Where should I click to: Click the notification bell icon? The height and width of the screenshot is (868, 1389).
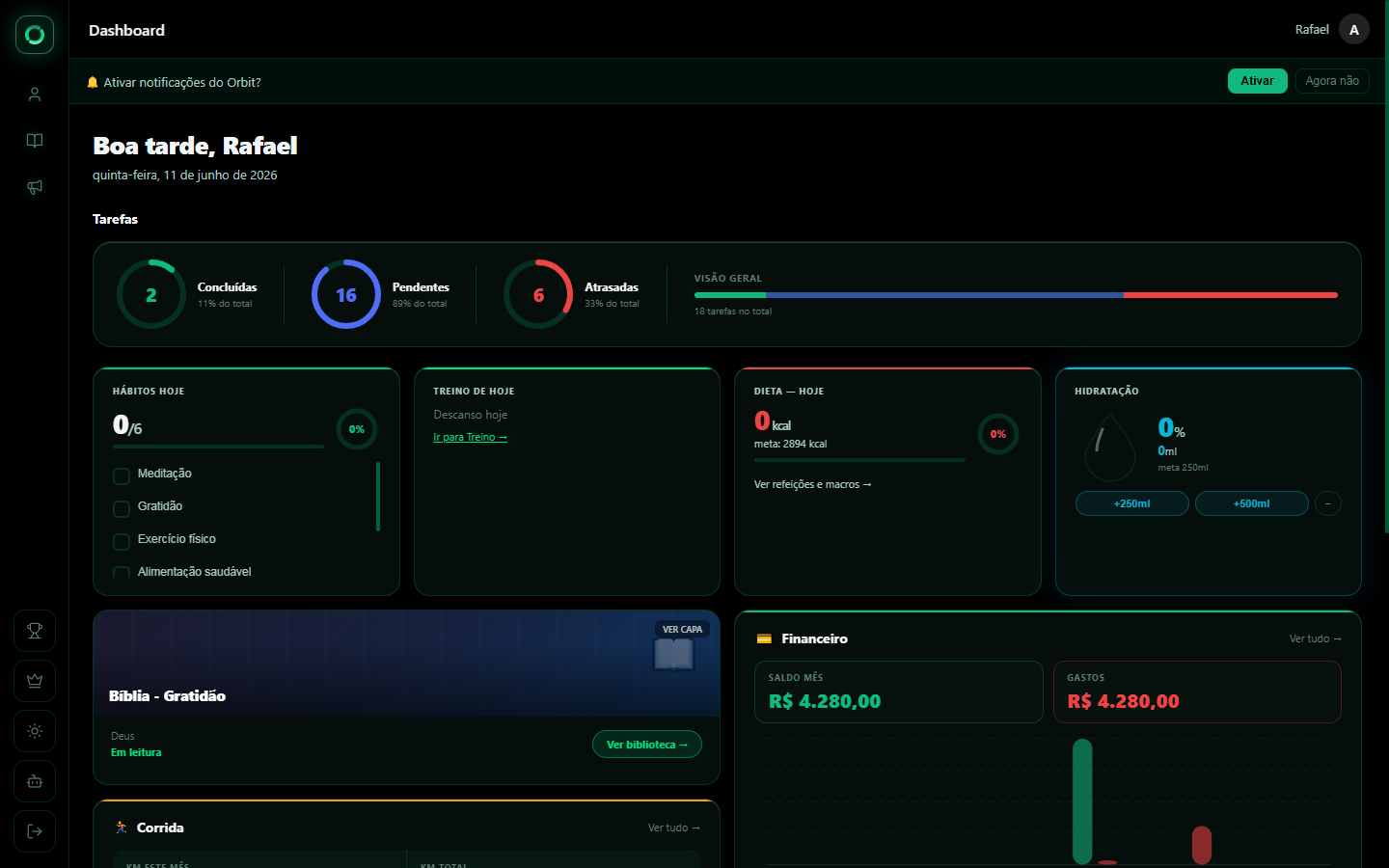[93, 82]
